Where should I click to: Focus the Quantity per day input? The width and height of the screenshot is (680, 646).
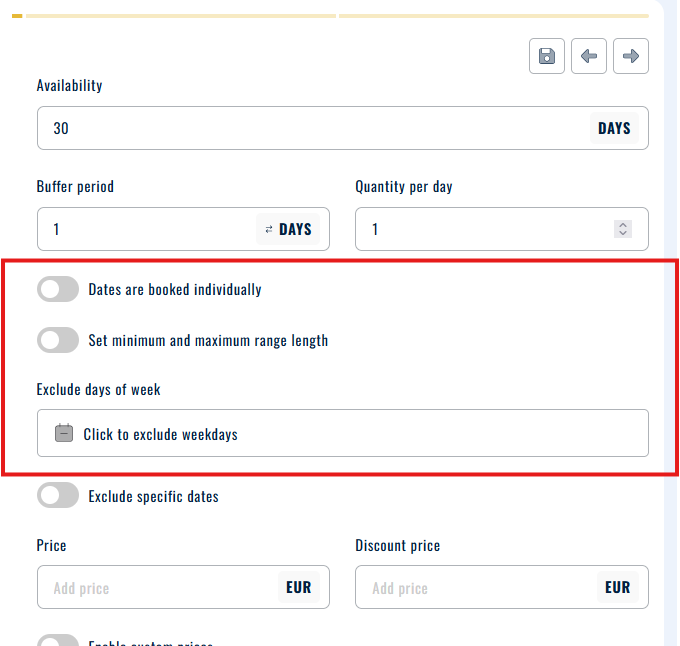click(480, 229)
